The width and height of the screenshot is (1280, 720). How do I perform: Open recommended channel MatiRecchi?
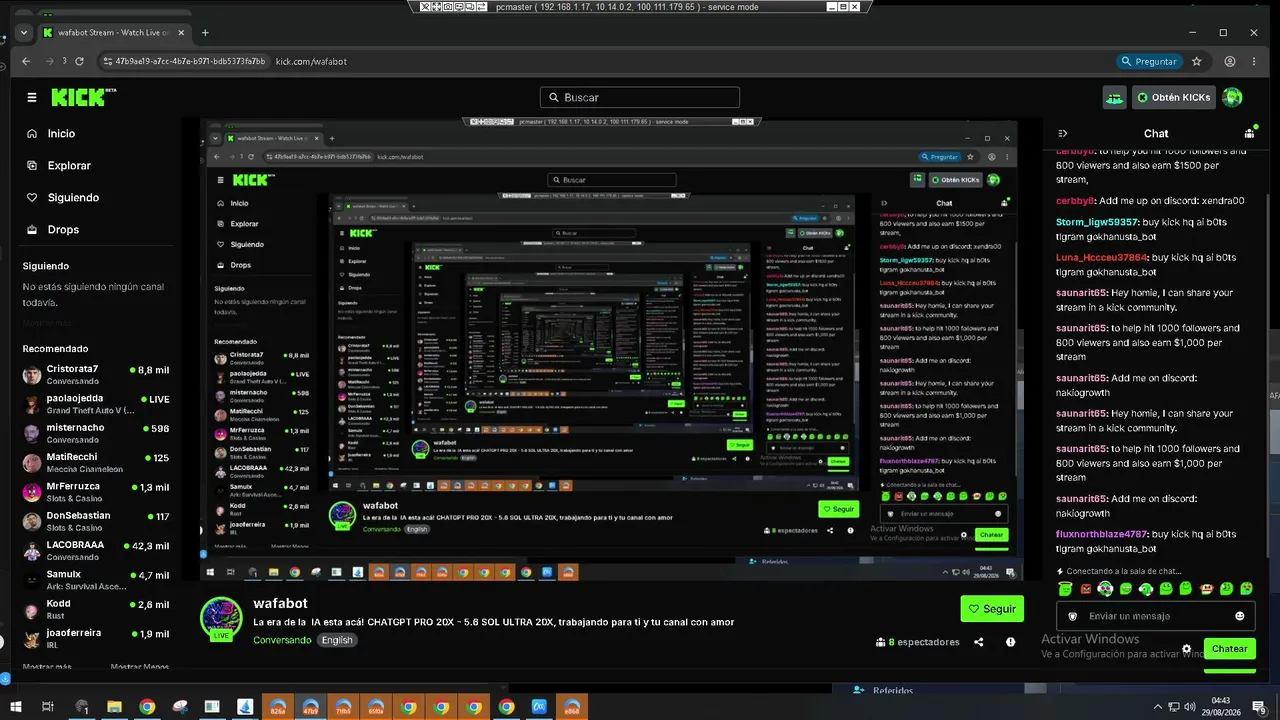pyautogui.click(x=96, y=462)
